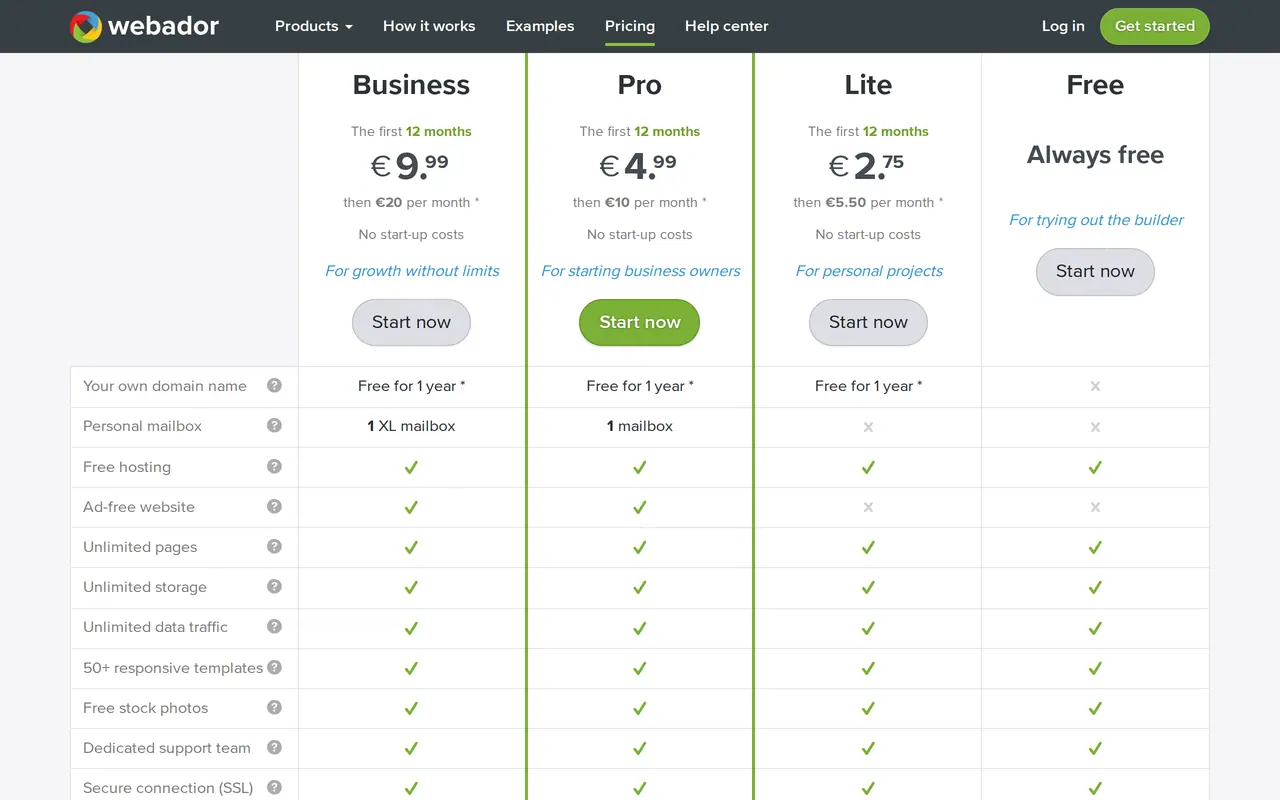Start now with the Lite plan
The width and height of the screenshot is (1280, 800).
click(868, 322)
